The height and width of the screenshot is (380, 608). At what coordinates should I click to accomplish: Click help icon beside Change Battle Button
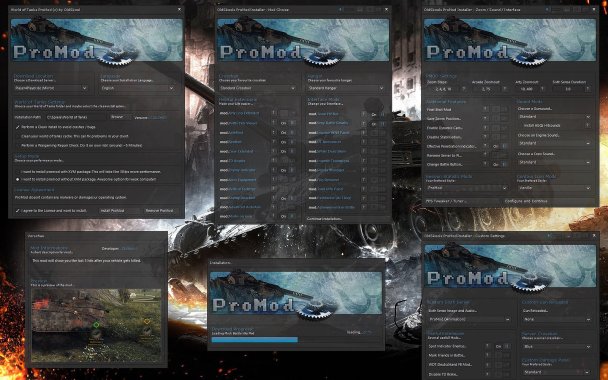[x=485, y=164]
